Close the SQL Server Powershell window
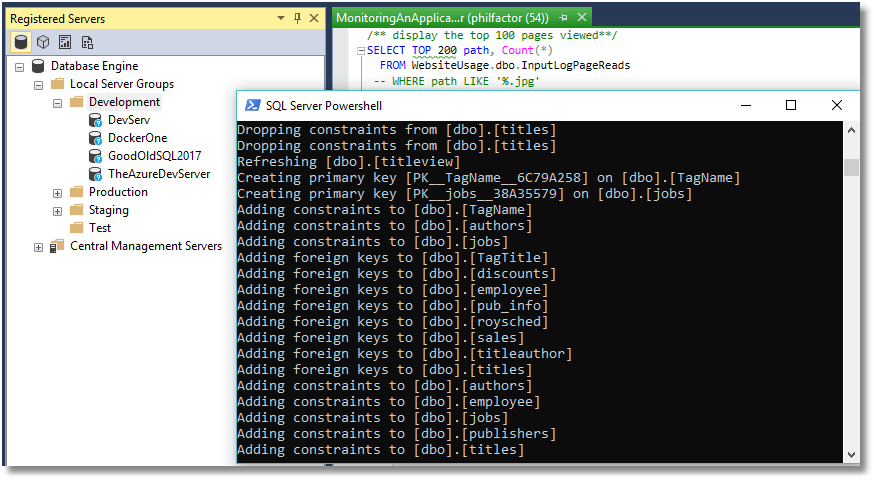874x480 pixels. click(x=836, y=105)
